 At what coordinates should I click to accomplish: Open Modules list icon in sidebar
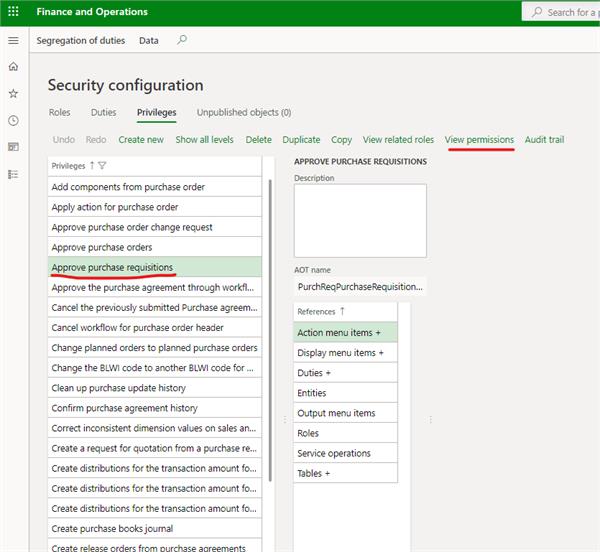tap(13, 174)
